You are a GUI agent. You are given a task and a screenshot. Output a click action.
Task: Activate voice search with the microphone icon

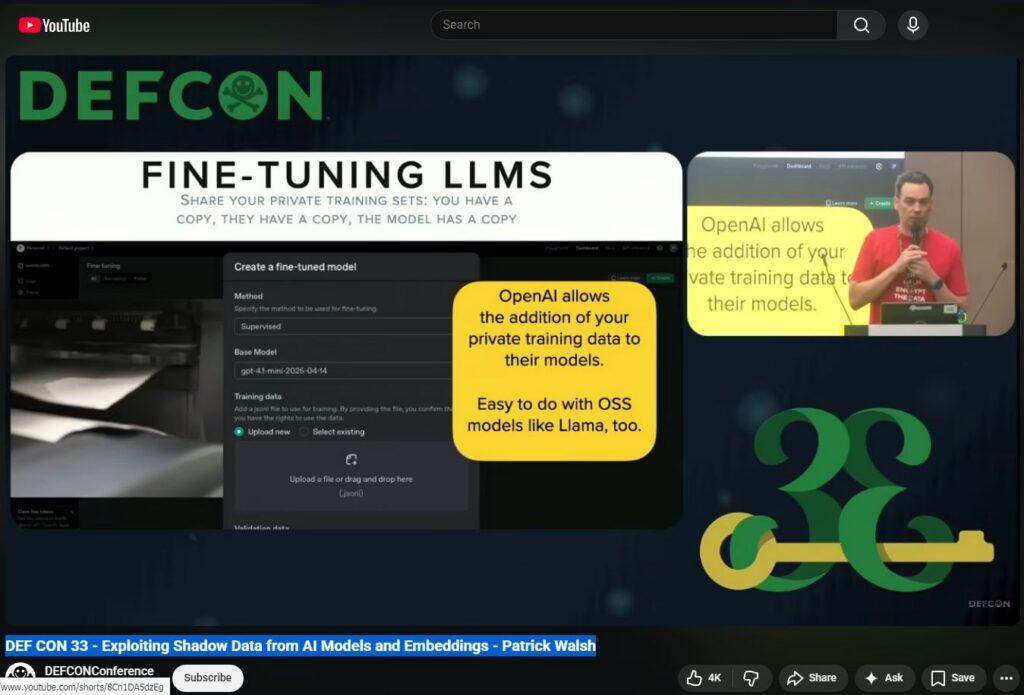911,25
